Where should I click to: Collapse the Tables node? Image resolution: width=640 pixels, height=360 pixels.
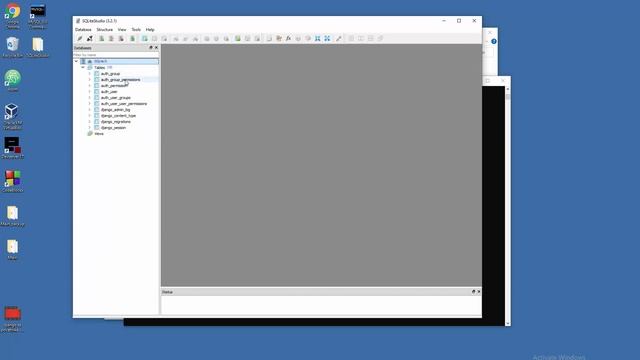[83, 67]
